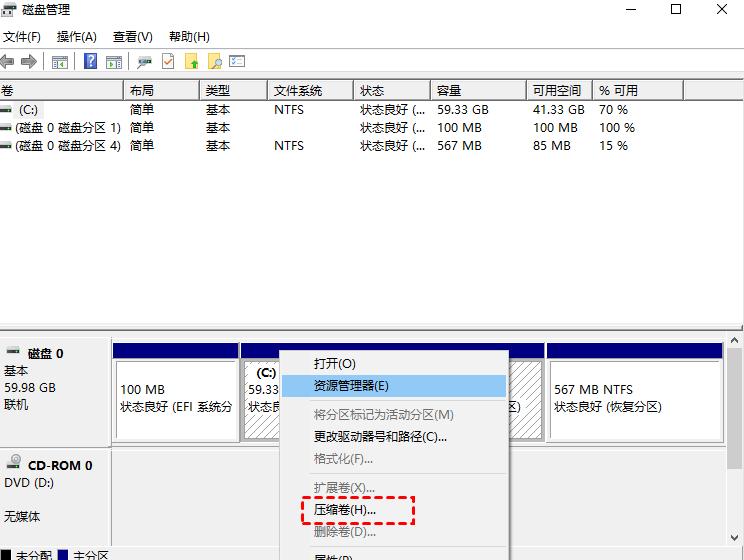This screenshot has width=744, height=560.
Task: Click the disk pane vertical scrollbar thumb
Action: (735, 408)
